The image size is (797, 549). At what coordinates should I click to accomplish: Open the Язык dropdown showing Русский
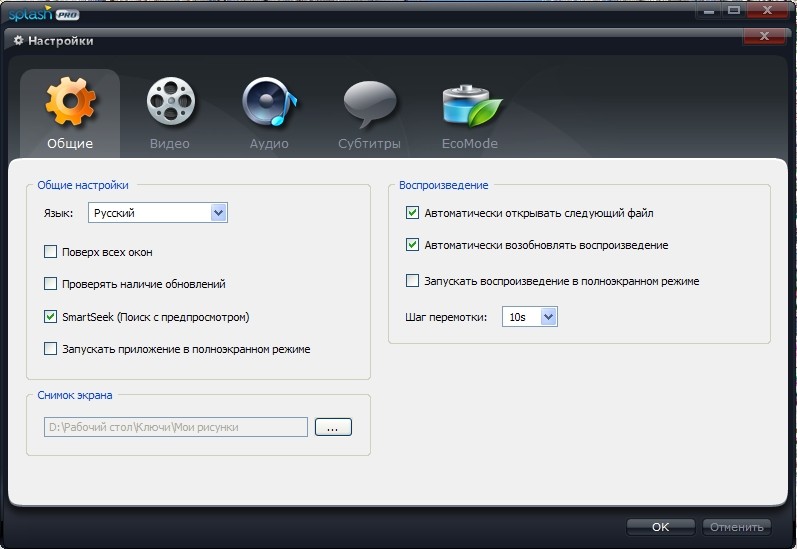click(158, 212)
